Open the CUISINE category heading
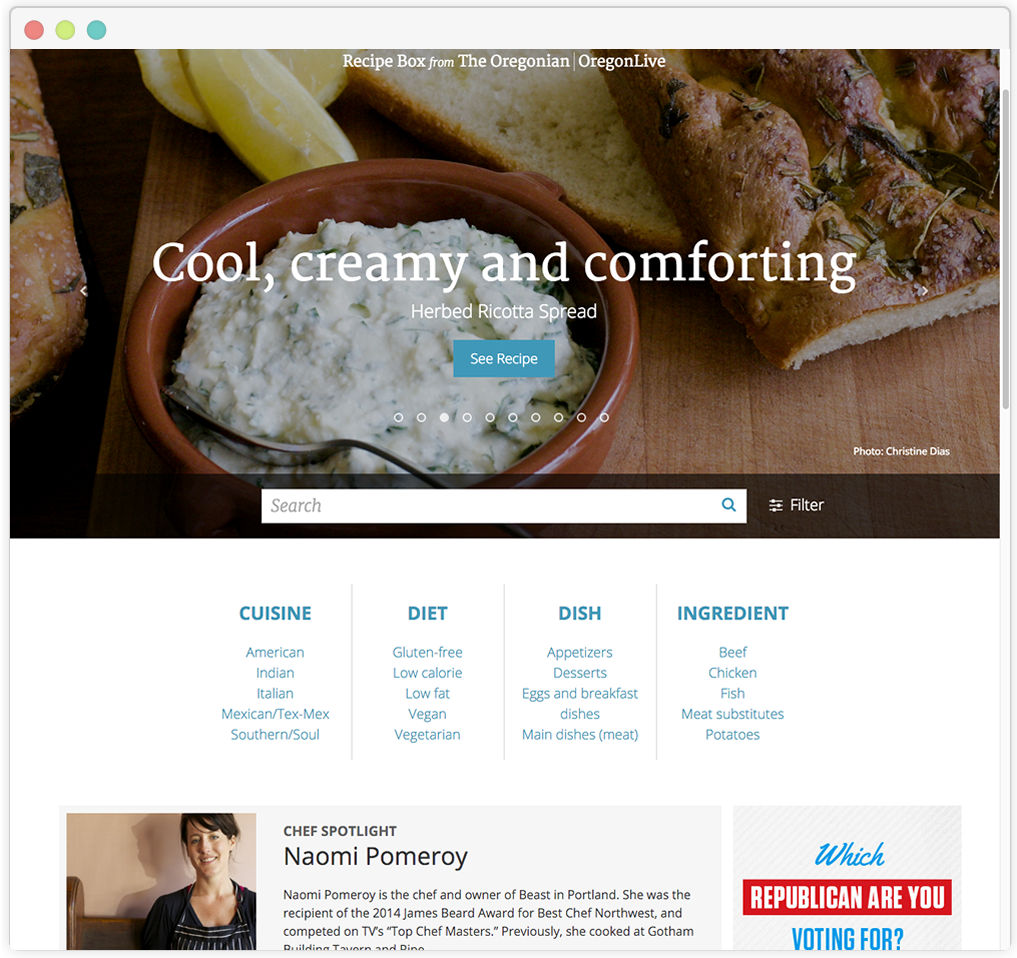This screenshot has height=958, width=1017. pos(275,614)
